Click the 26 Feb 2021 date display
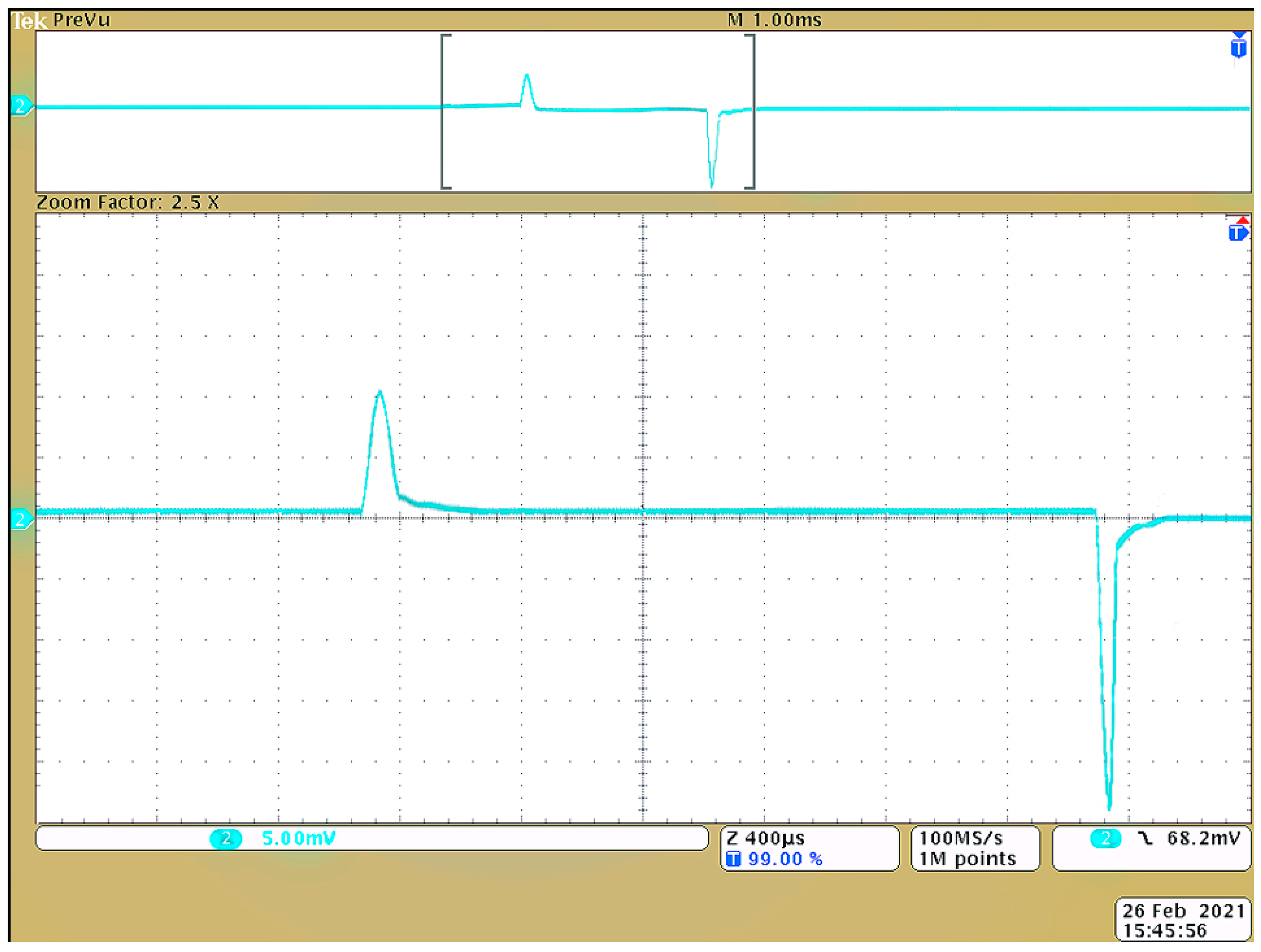The height and width of the screenshot is (952, 1261). coord(1183,911)
